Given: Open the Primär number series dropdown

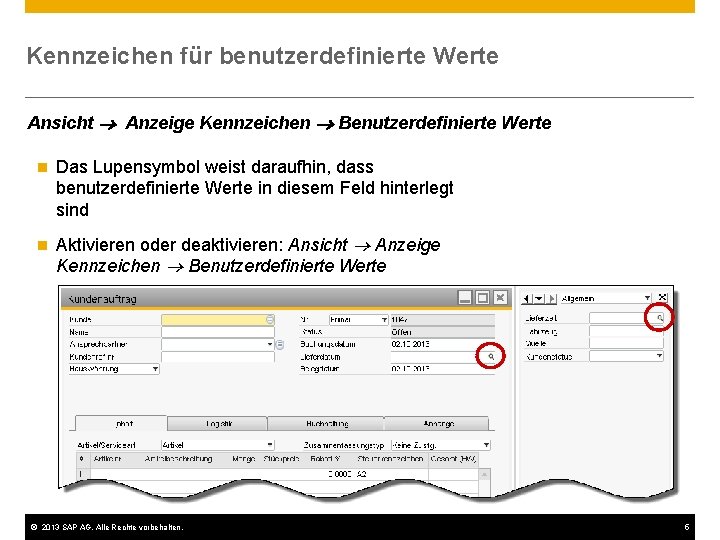Looking at the screenshot, I should tap(384, 319).
